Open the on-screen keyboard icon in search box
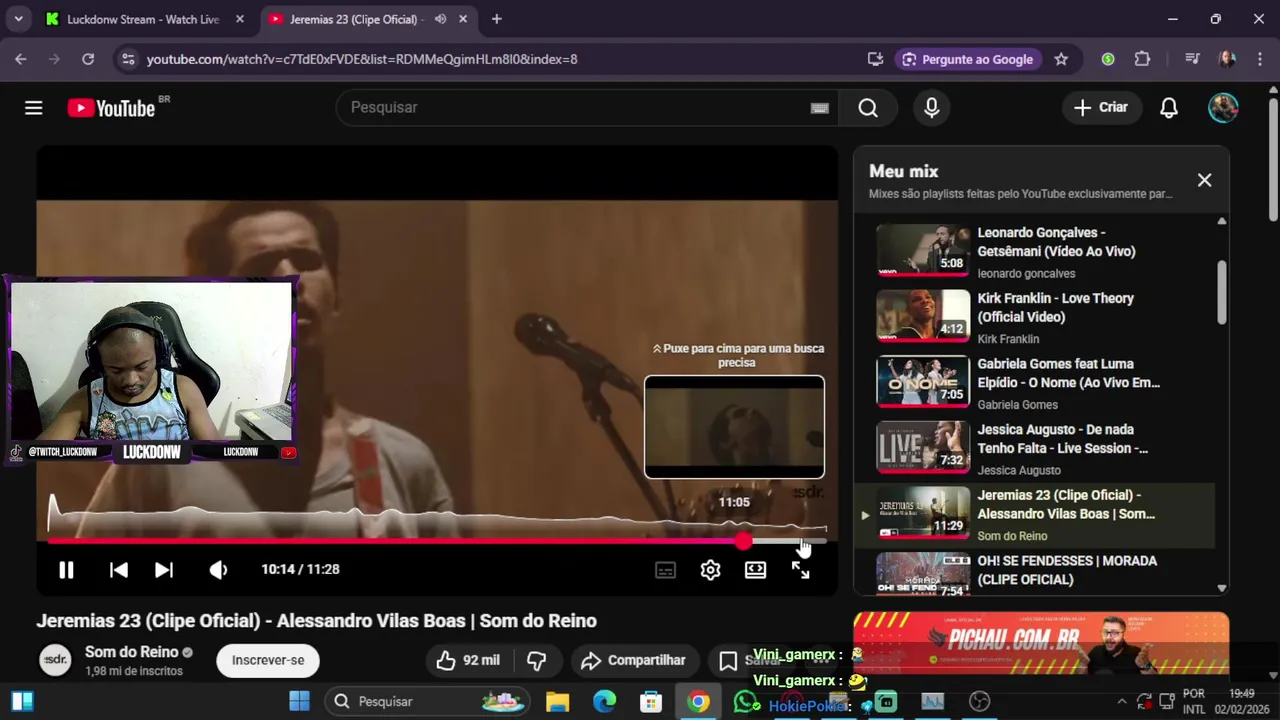Image resolution: width=1280 pixels, height=720 pixels. [820, 108]
